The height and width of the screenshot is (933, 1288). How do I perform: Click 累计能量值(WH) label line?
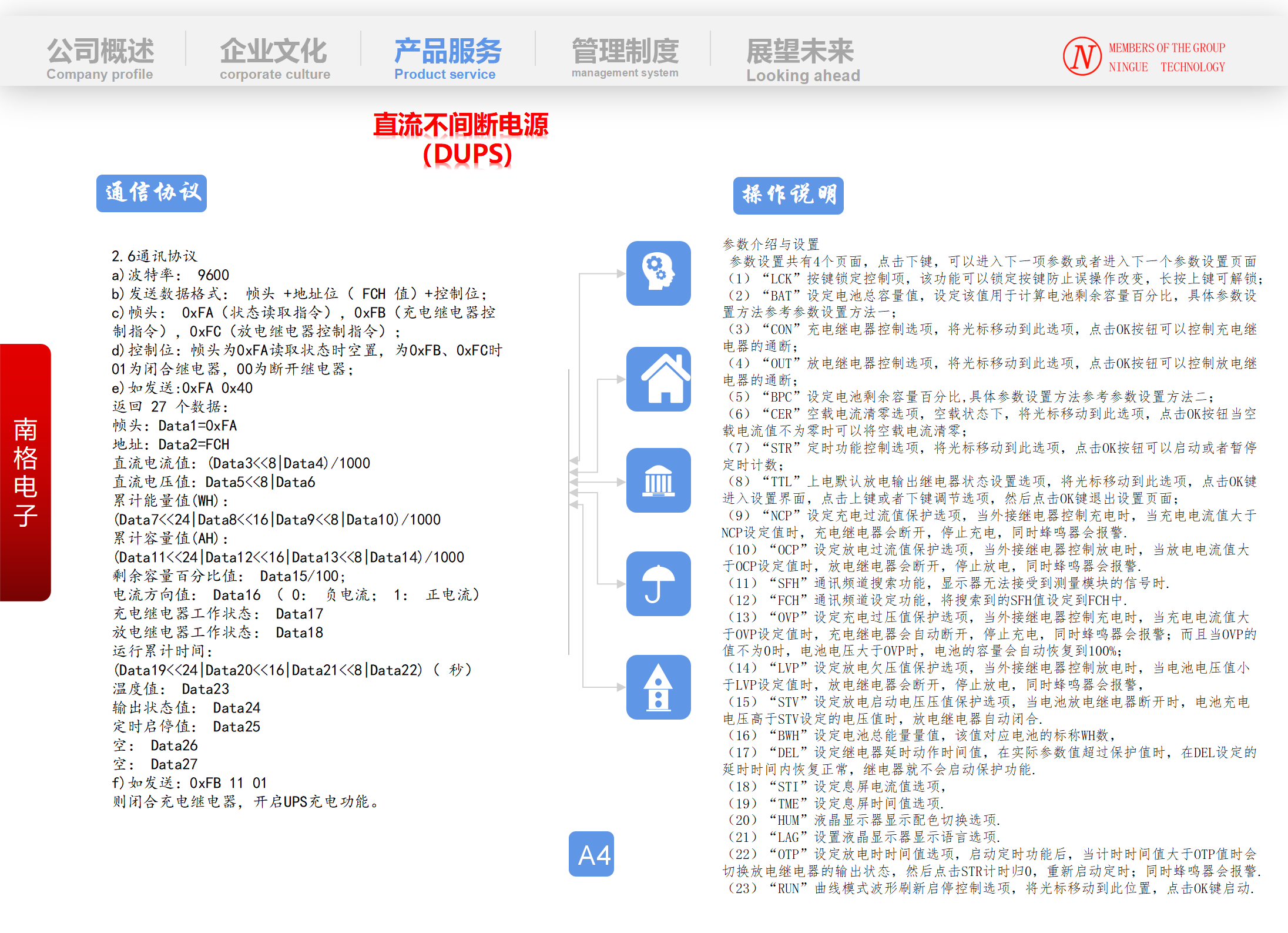[x=170, y=501]
